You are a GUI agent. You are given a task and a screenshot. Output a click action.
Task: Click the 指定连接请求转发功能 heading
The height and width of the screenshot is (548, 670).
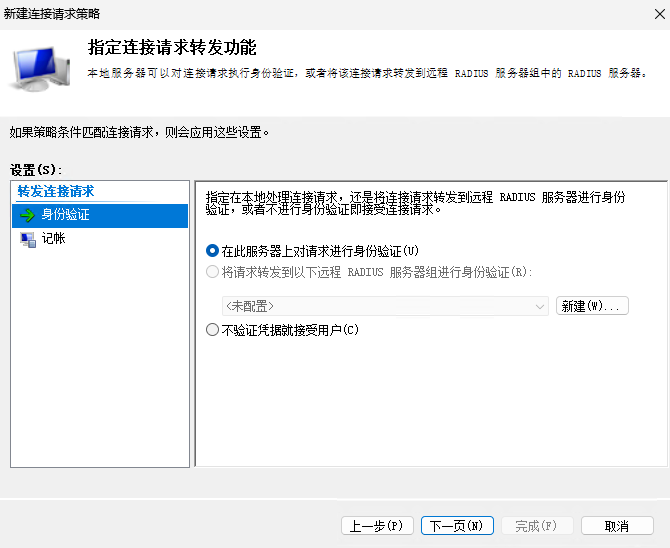[172, 47]
